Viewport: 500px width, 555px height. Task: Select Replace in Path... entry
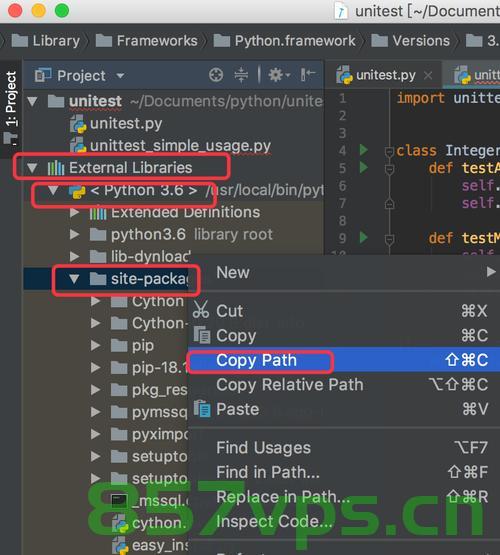344,496
